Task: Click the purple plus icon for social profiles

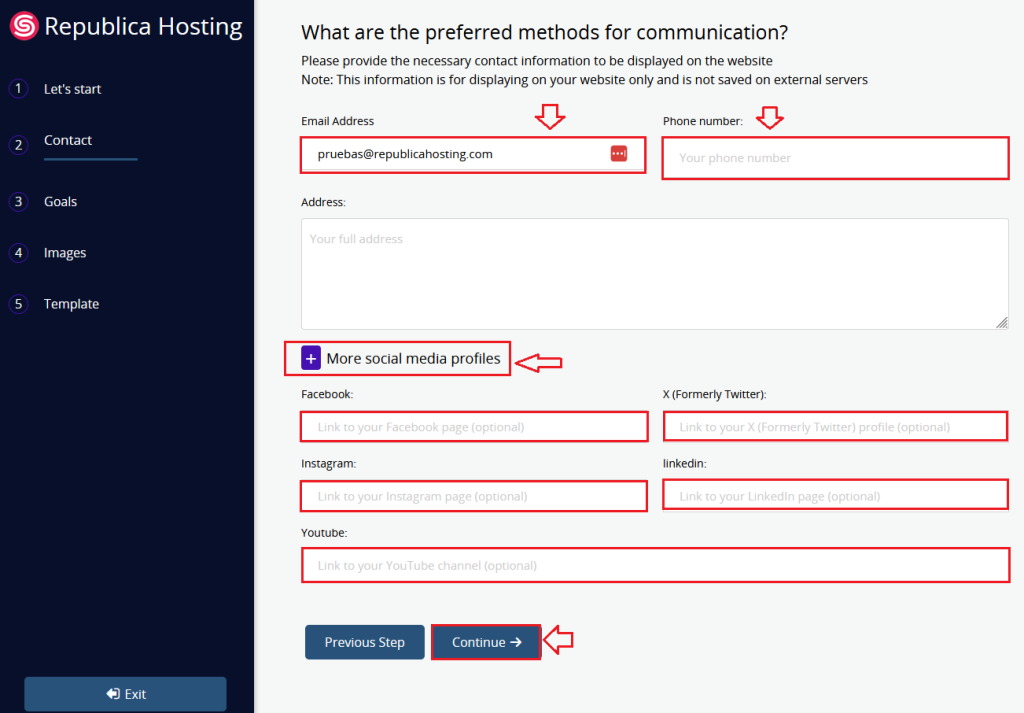Action: 311,359
